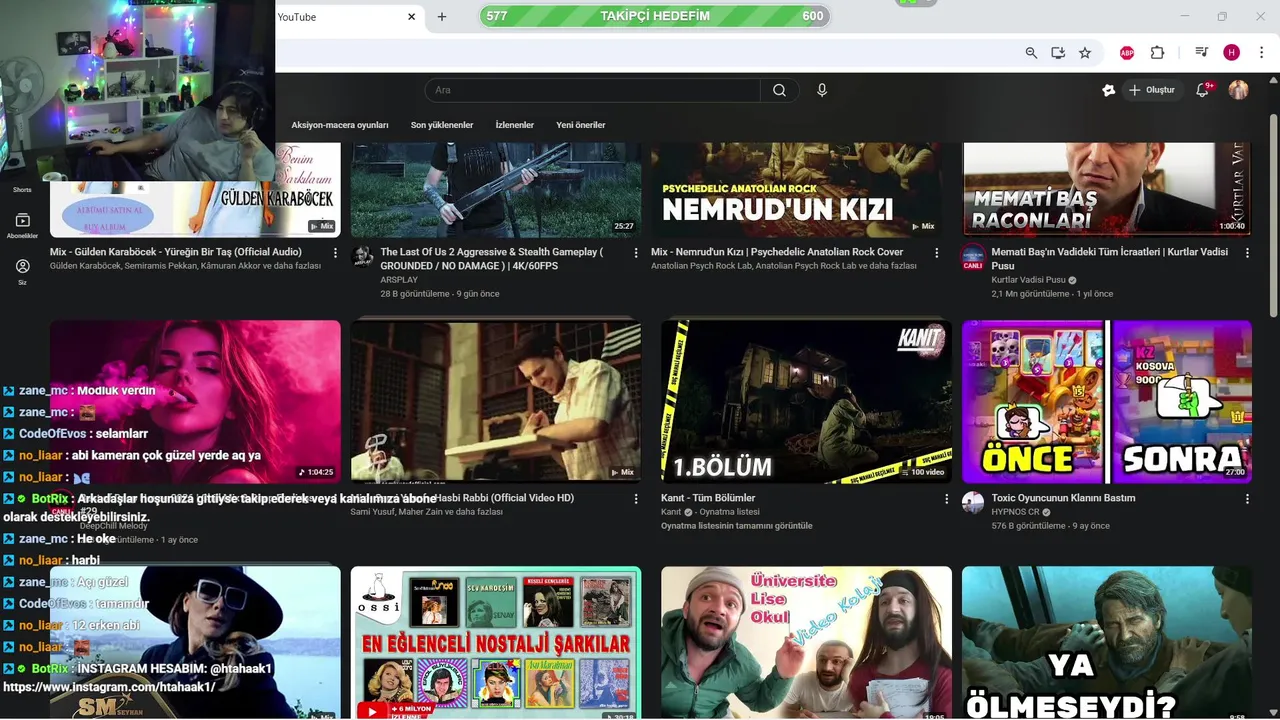Viewport: 1280px width, 720px height.
Task: Open options menu for Nemrud'un Kızı mix
Action: coord(937,253)
